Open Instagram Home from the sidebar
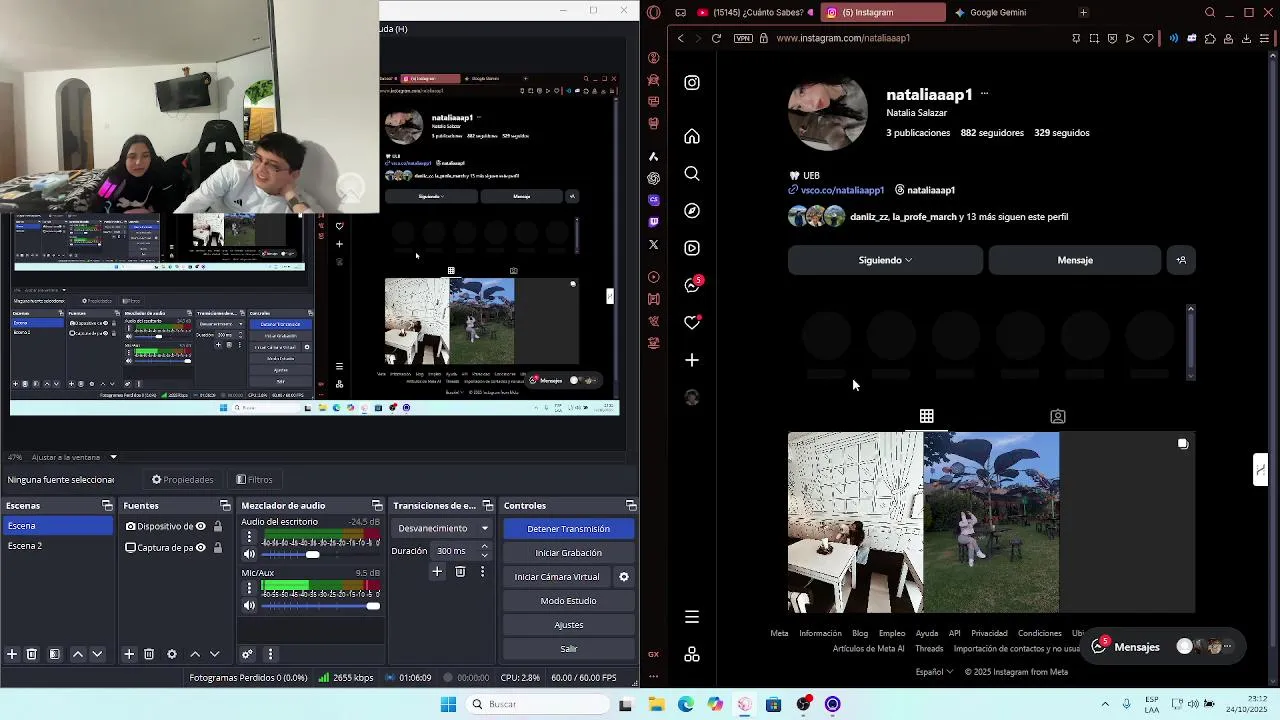The width and height of the screenshot is (1280, 720). click(x=692, y=137)
